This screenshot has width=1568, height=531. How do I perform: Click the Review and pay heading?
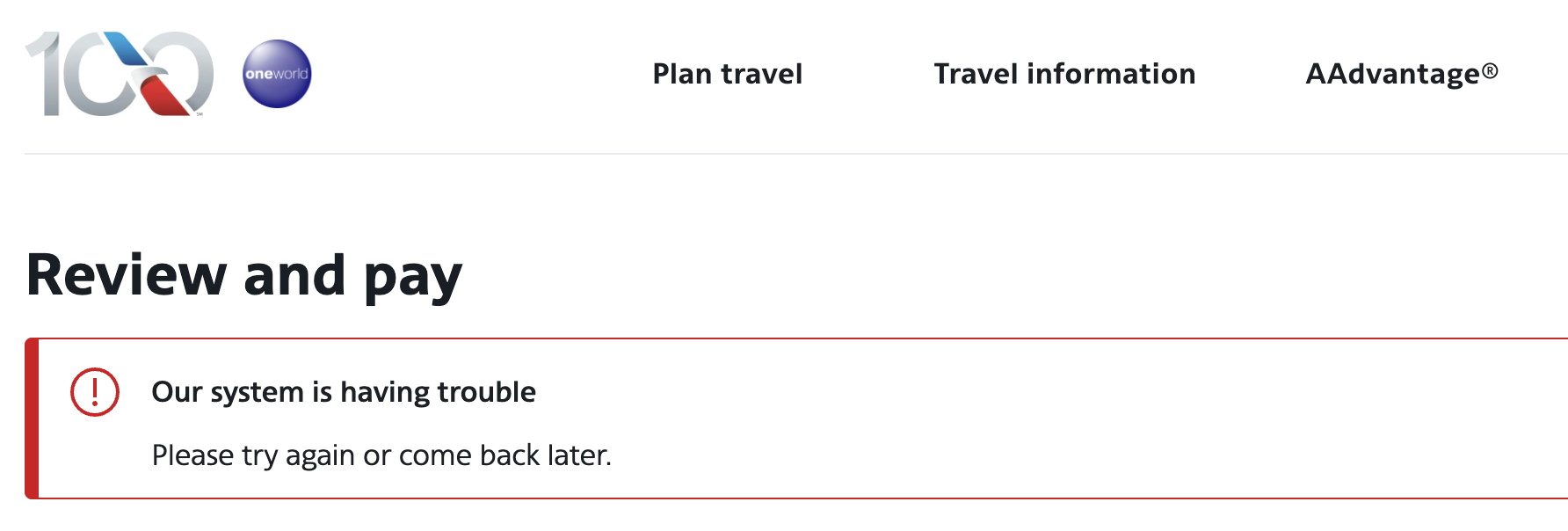click(x=244, y=275)
